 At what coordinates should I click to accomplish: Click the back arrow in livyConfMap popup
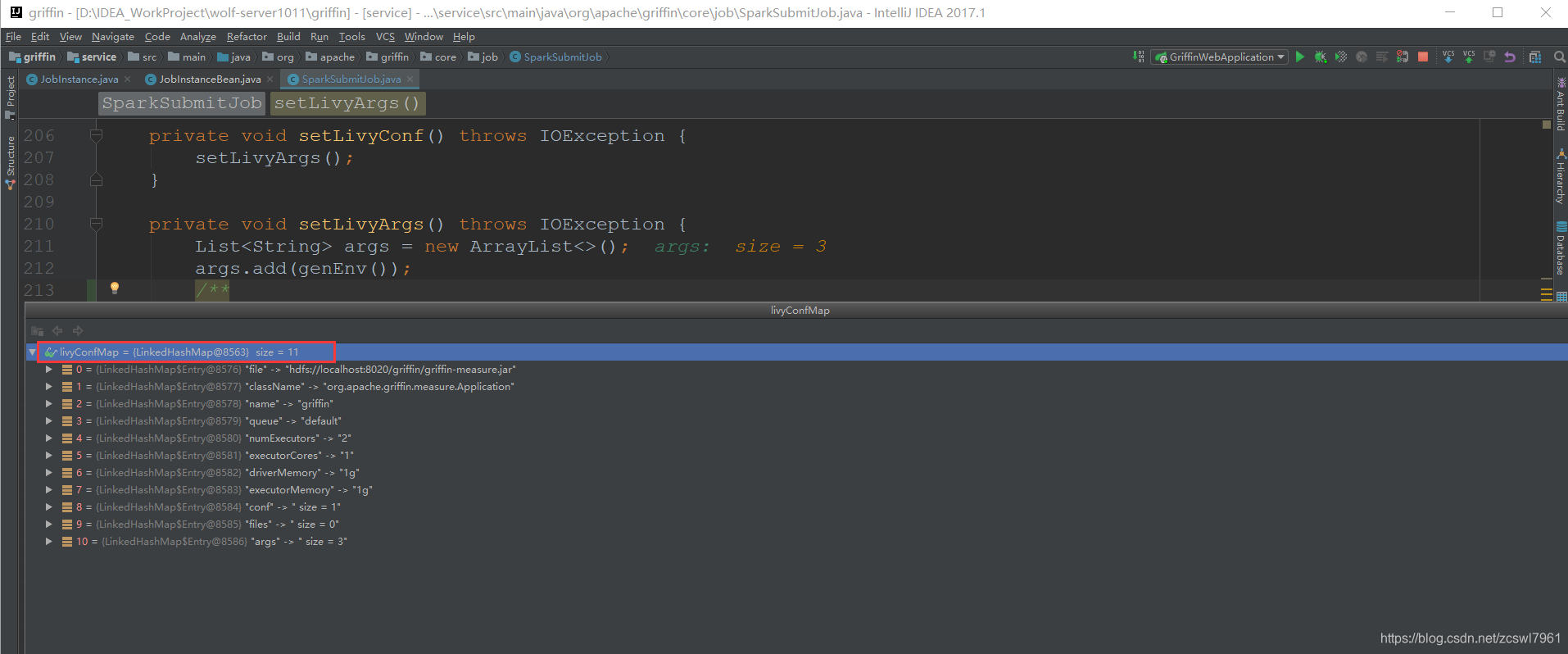click(x=57, y=330)
